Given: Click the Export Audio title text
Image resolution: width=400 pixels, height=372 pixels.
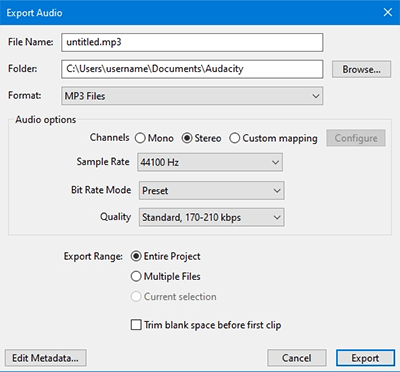Looking at the screenshot, I should 34,13.
